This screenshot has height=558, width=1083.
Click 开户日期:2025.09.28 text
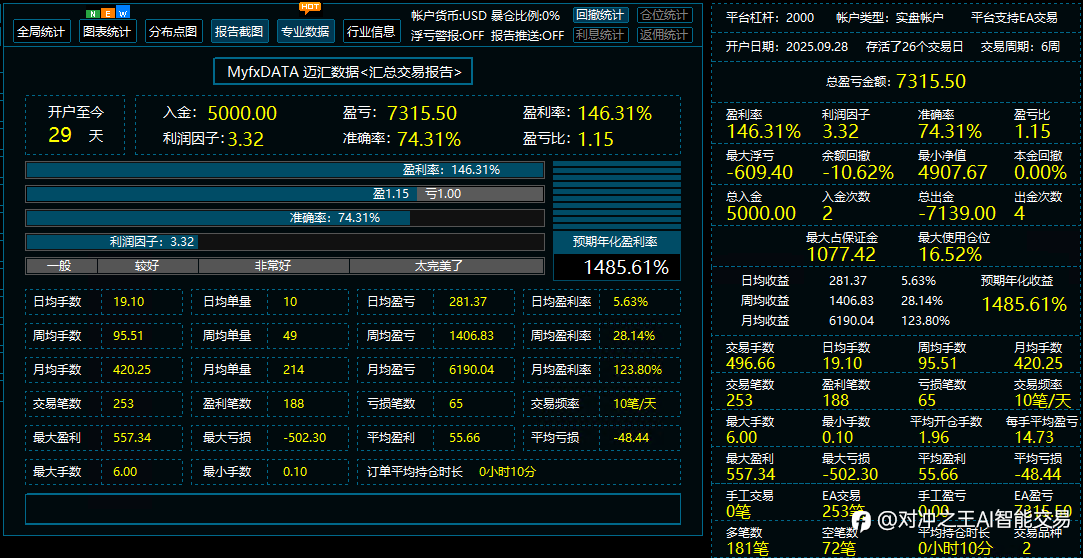(787, 47)
